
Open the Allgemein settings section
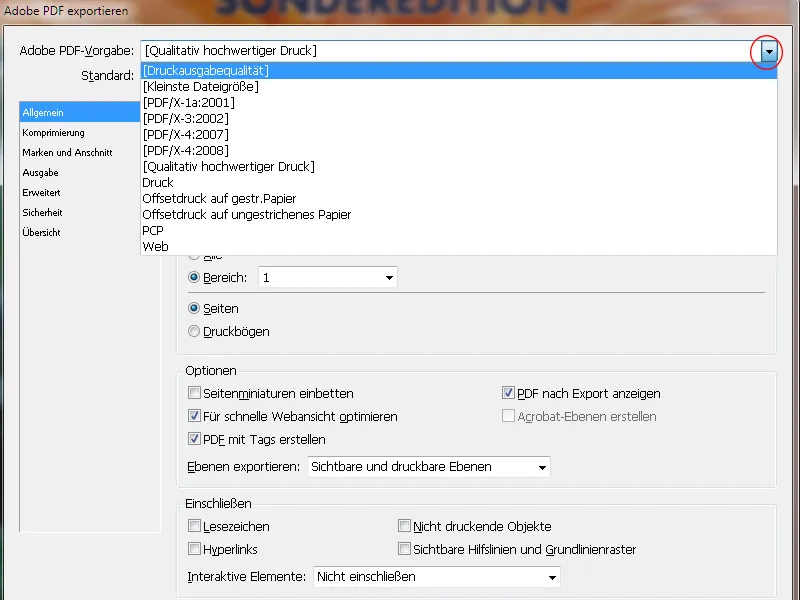80,112
